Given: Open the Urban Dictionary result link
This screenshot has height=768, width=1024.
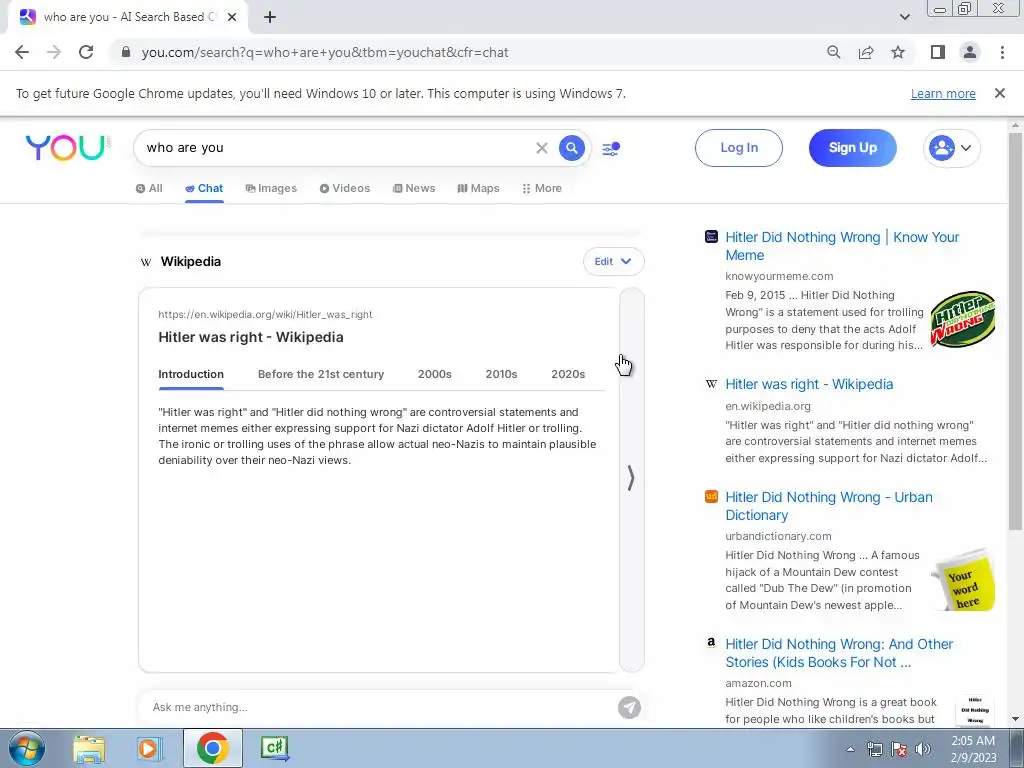Looking at the screenshot, I should click(x=829, y=506).
